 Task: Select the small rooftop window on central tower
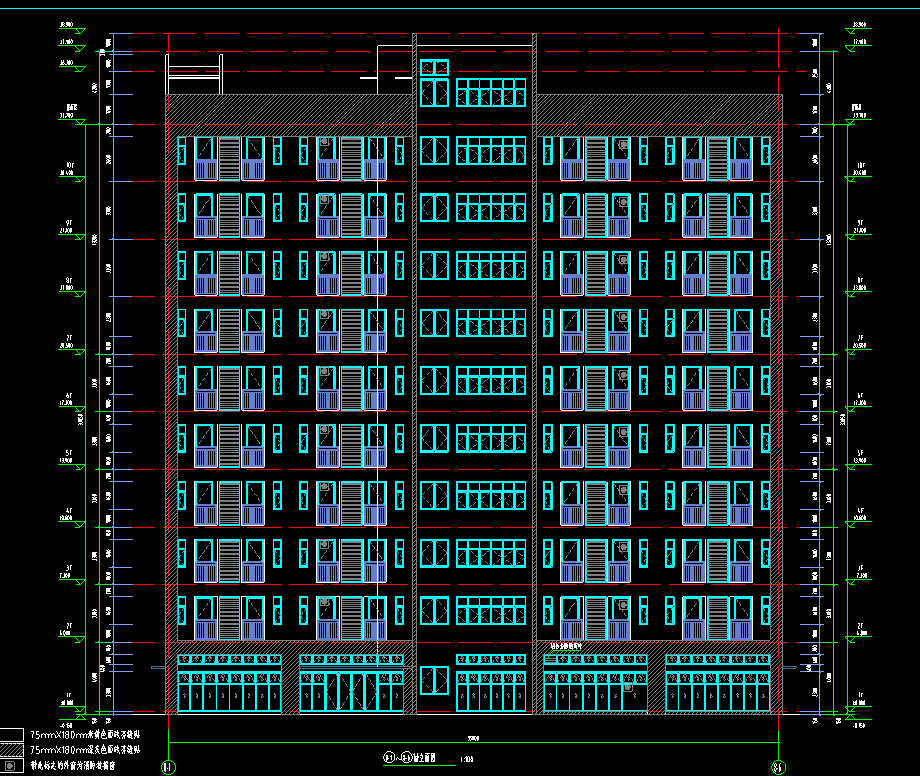tap(434, 68)
